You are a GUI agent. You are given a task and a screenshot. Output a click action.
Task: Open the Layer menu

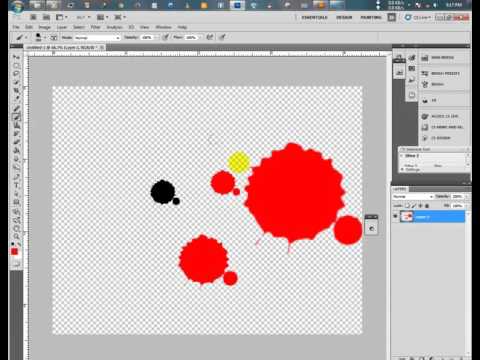(62, 27)
